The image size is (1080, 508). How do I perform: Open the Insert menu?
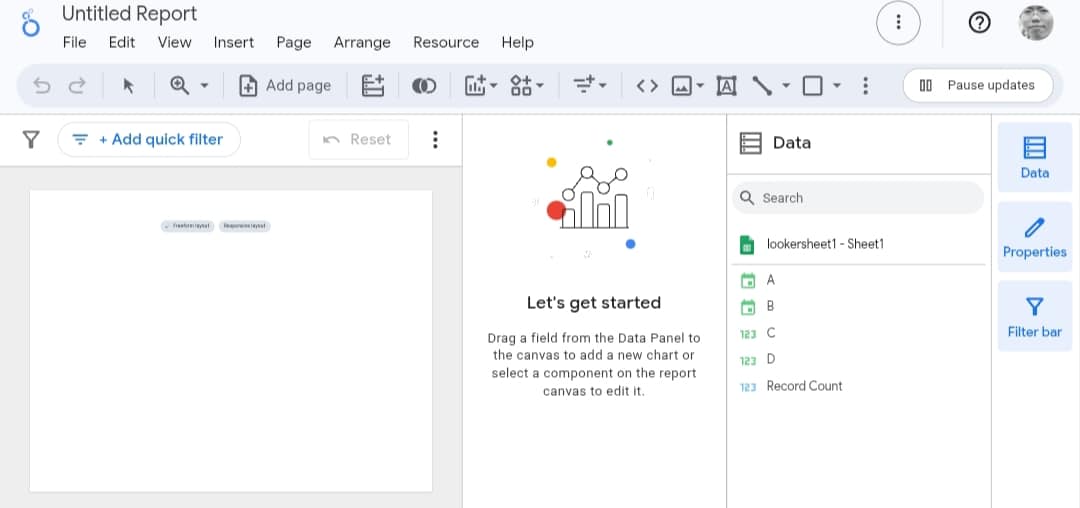233,42
